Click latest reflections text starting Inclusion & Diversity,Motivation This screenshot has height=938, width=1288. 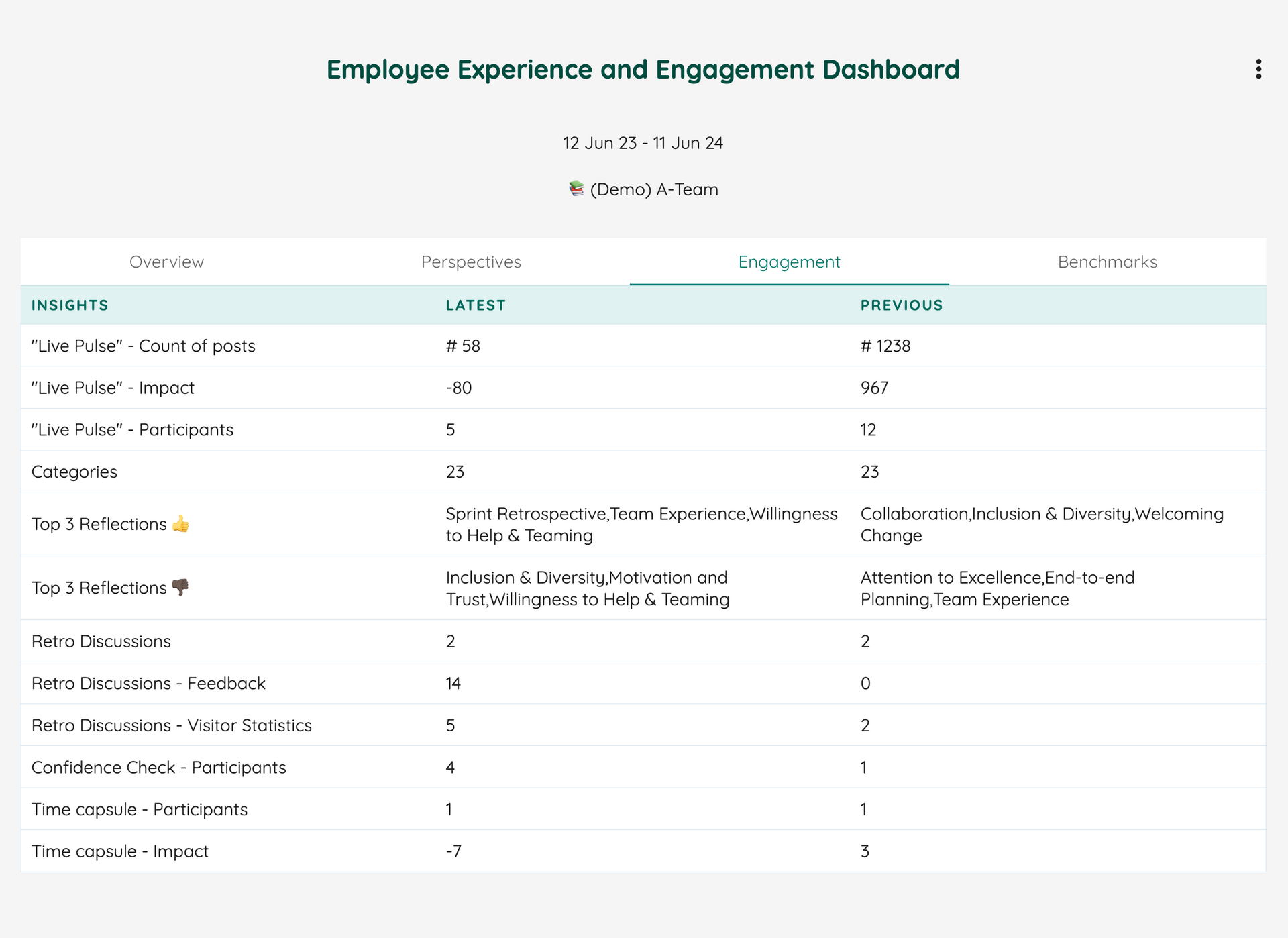point(588,588)
